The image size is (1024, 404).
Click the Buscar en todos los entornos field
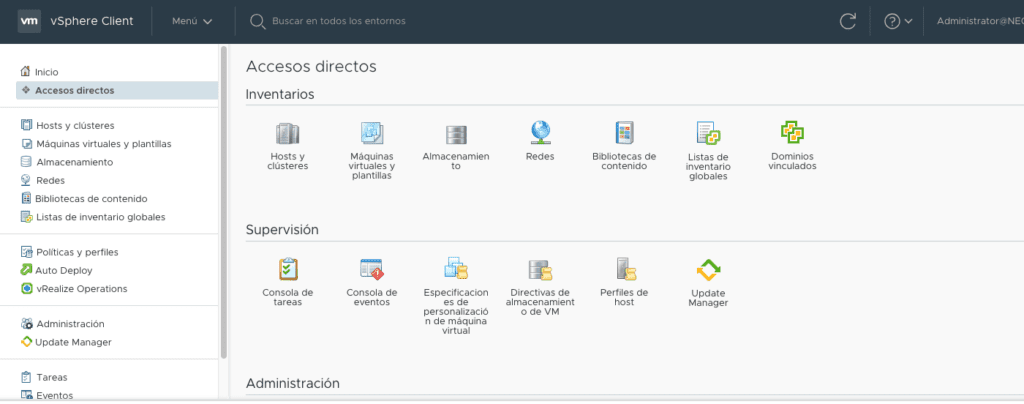[338, 21]
